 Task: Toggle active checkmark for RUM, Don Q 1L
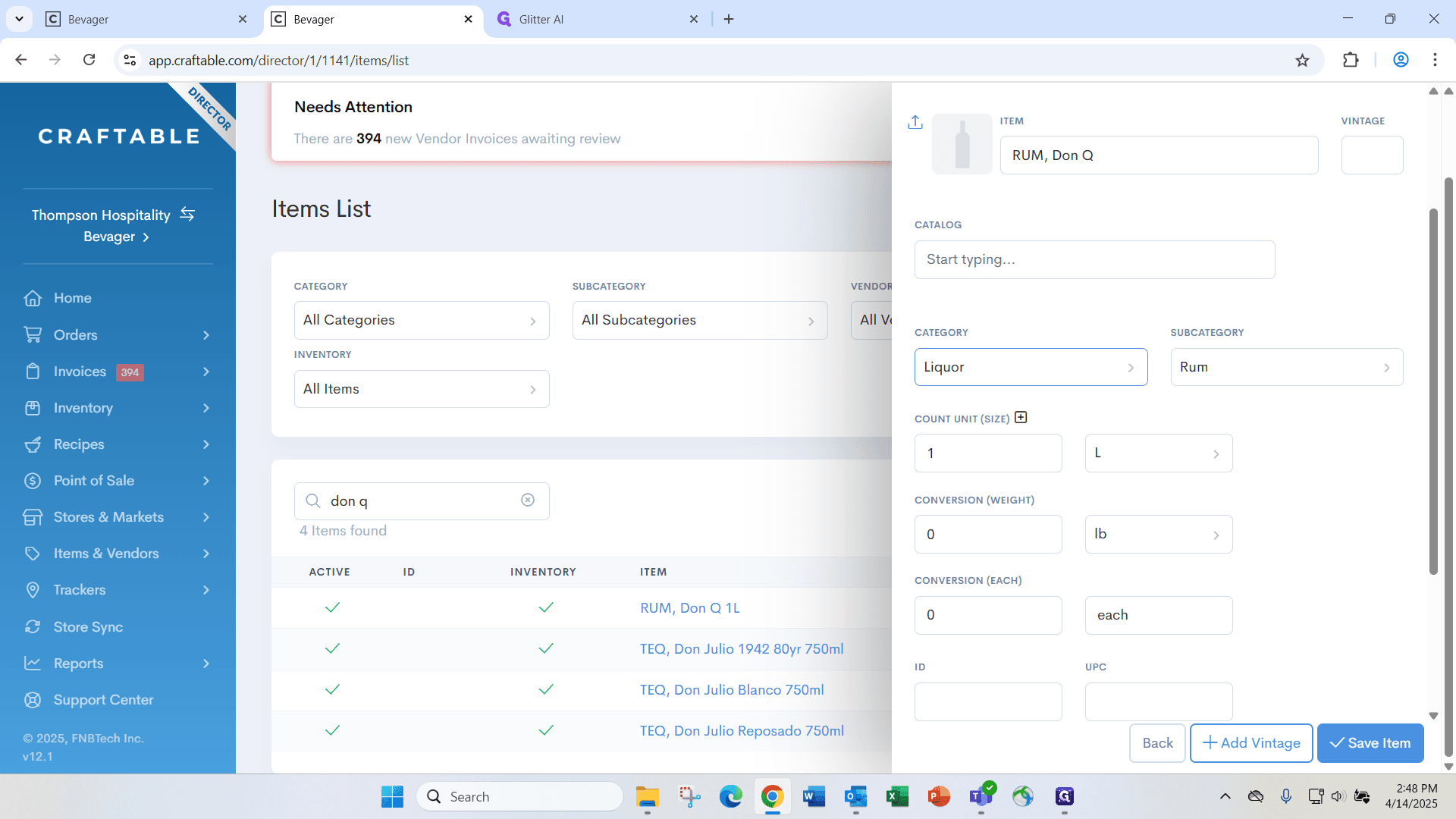coord(332,607)
